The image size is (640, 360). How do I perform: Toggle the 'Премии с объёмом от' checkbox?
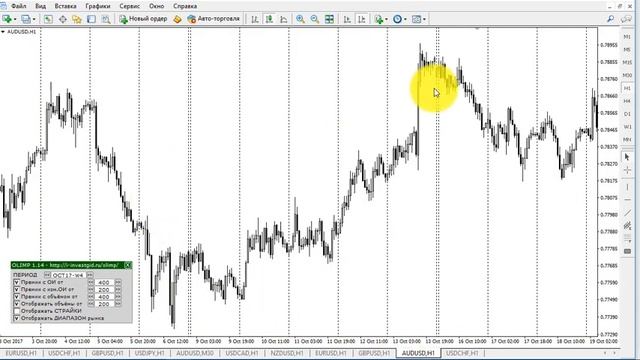(x=17, y=297)
